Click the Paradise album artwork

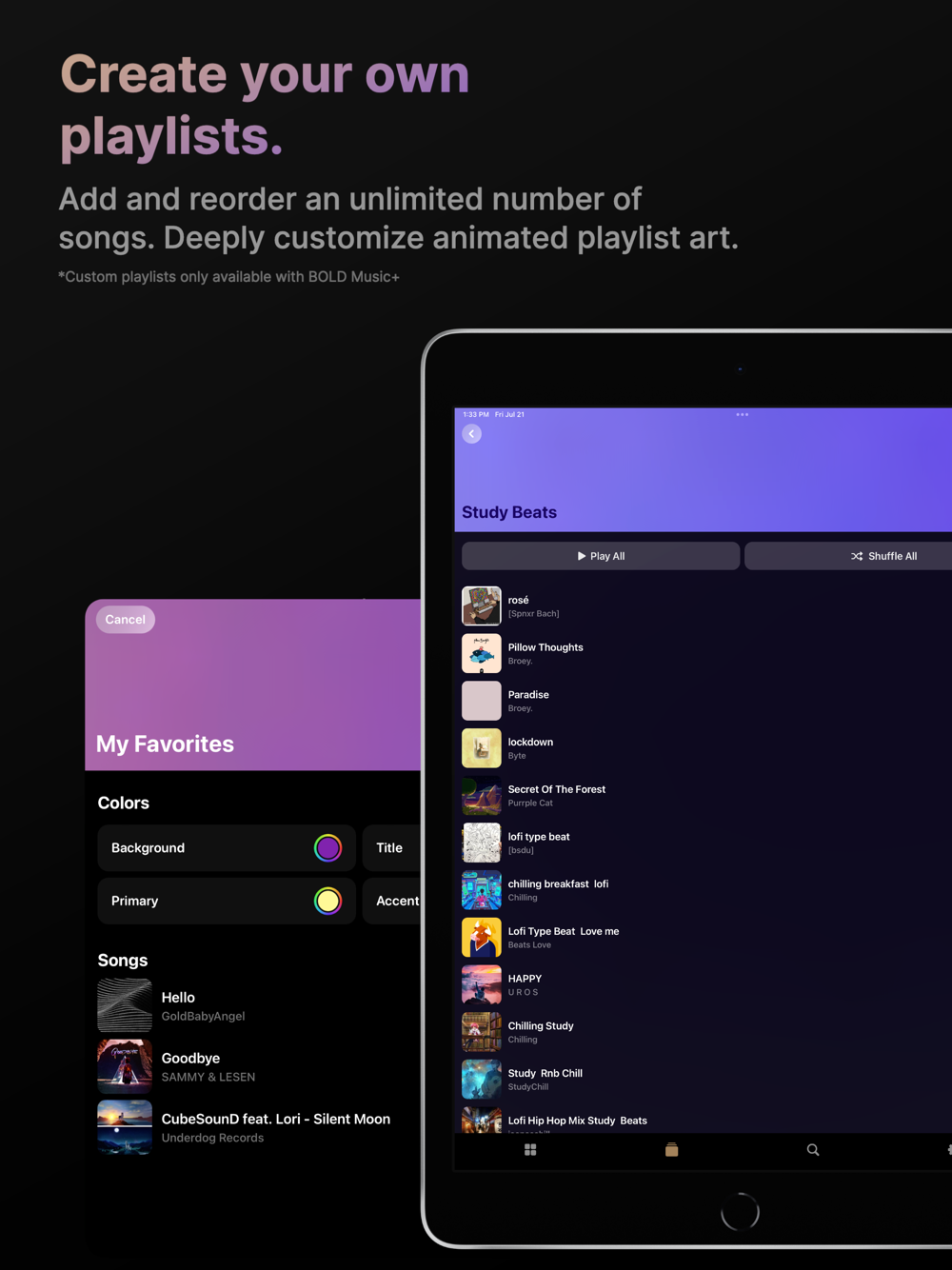click(482, 701)
